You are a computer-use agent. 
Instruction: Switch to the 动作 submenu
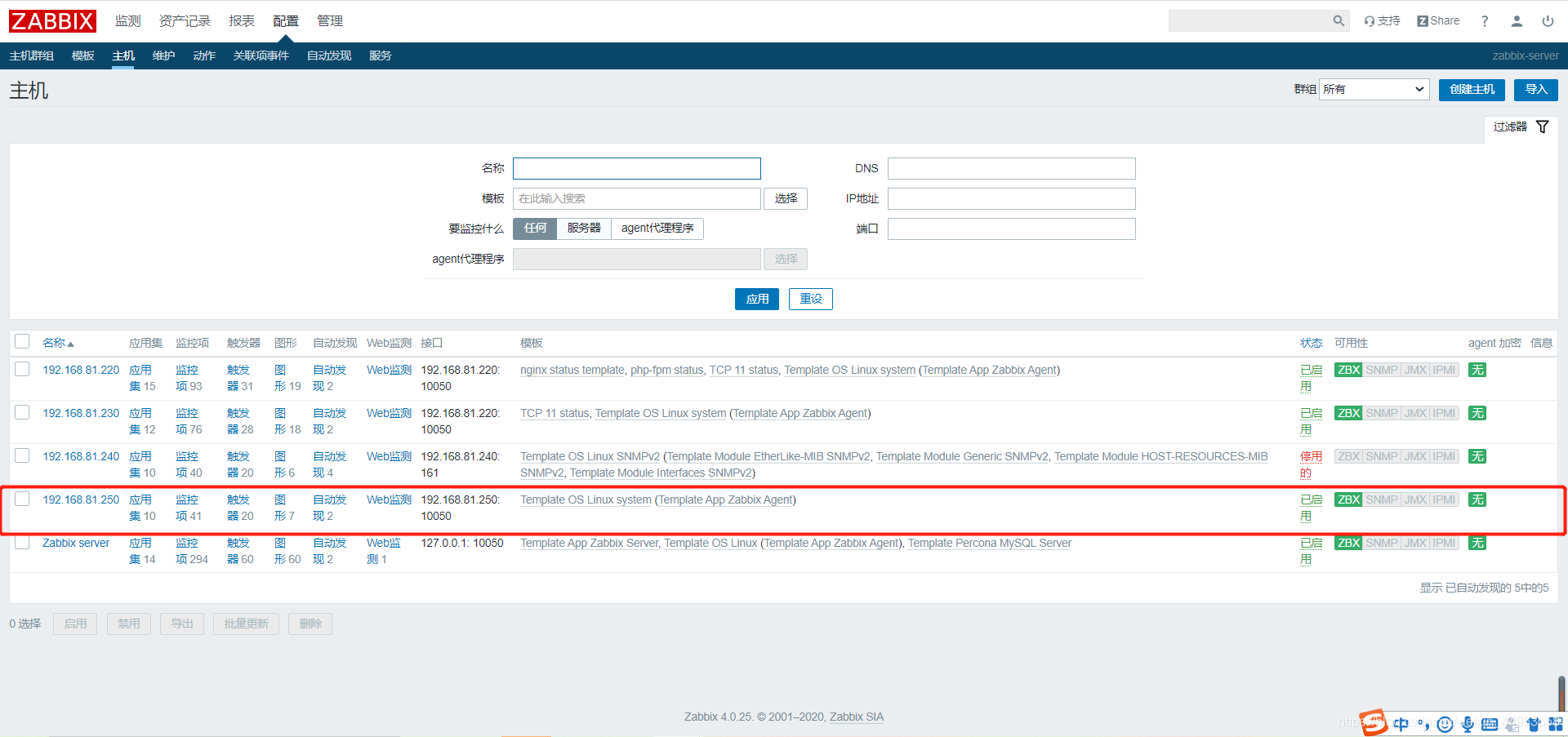[x=204, y=55]
